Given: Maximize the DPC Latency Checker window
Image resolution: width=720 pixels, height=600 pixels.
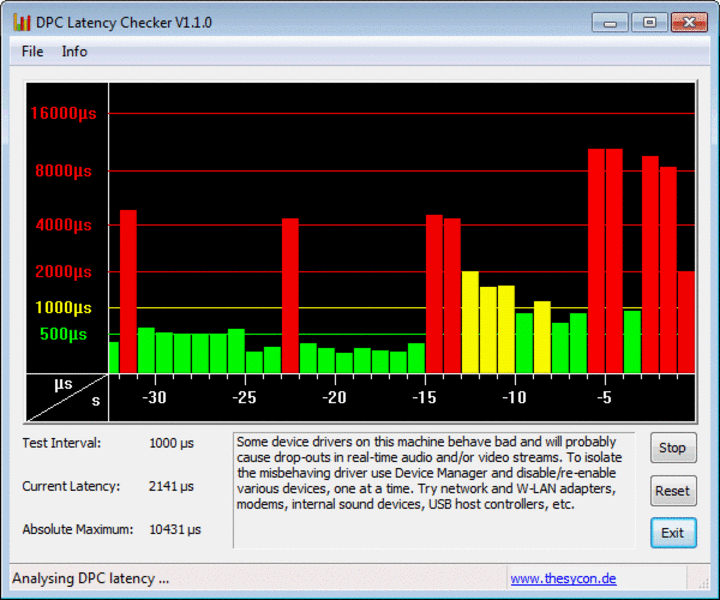Looking at the screenshot, I should click(x=649, y=22).
